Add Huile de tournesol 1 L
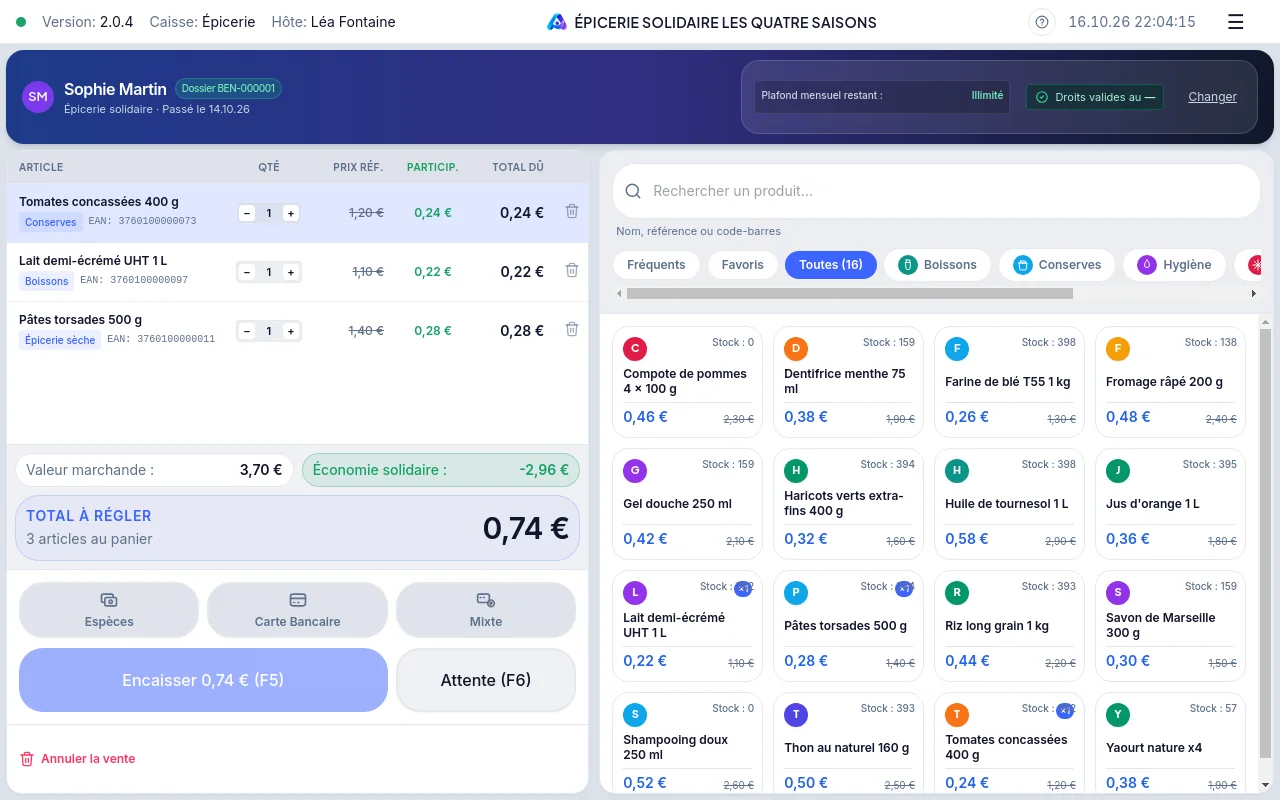The image size is (1280, 800). point(1010,504)
